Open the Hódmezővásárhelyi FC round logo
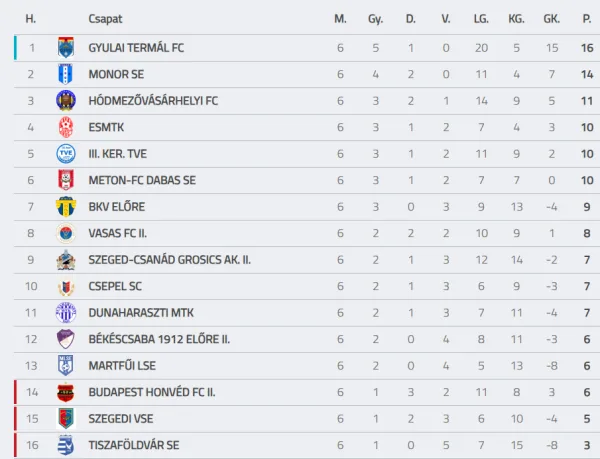Image resolution: width=600 pixels, height=459 pixels. click(x=66, y=101)
